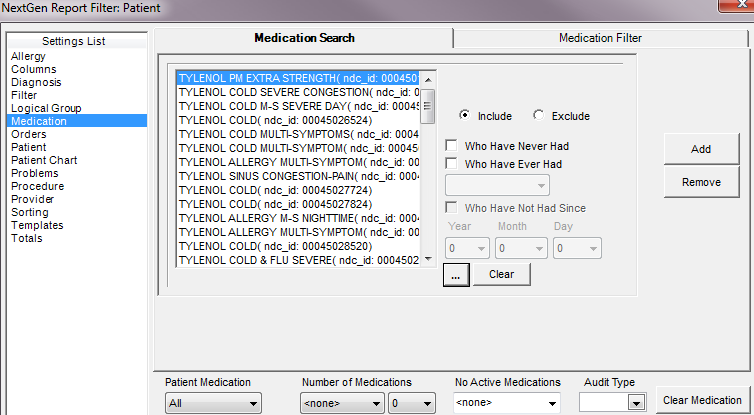Click the Add button
This screenshot has width=754, height=415.
701,149
